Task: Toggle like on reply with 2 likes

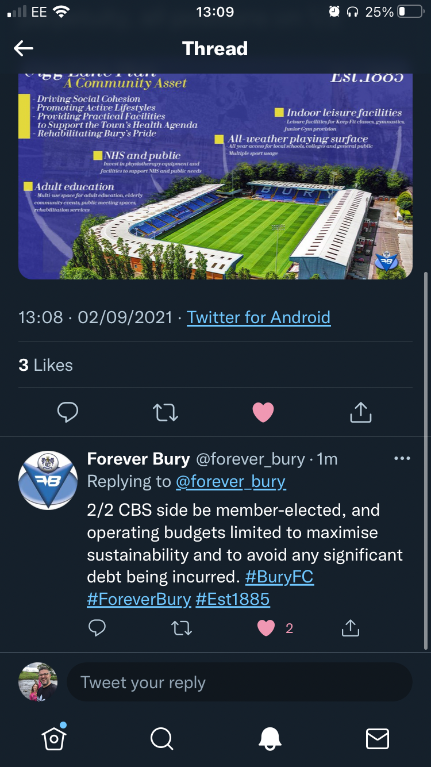Action: (x=266, y=628)
